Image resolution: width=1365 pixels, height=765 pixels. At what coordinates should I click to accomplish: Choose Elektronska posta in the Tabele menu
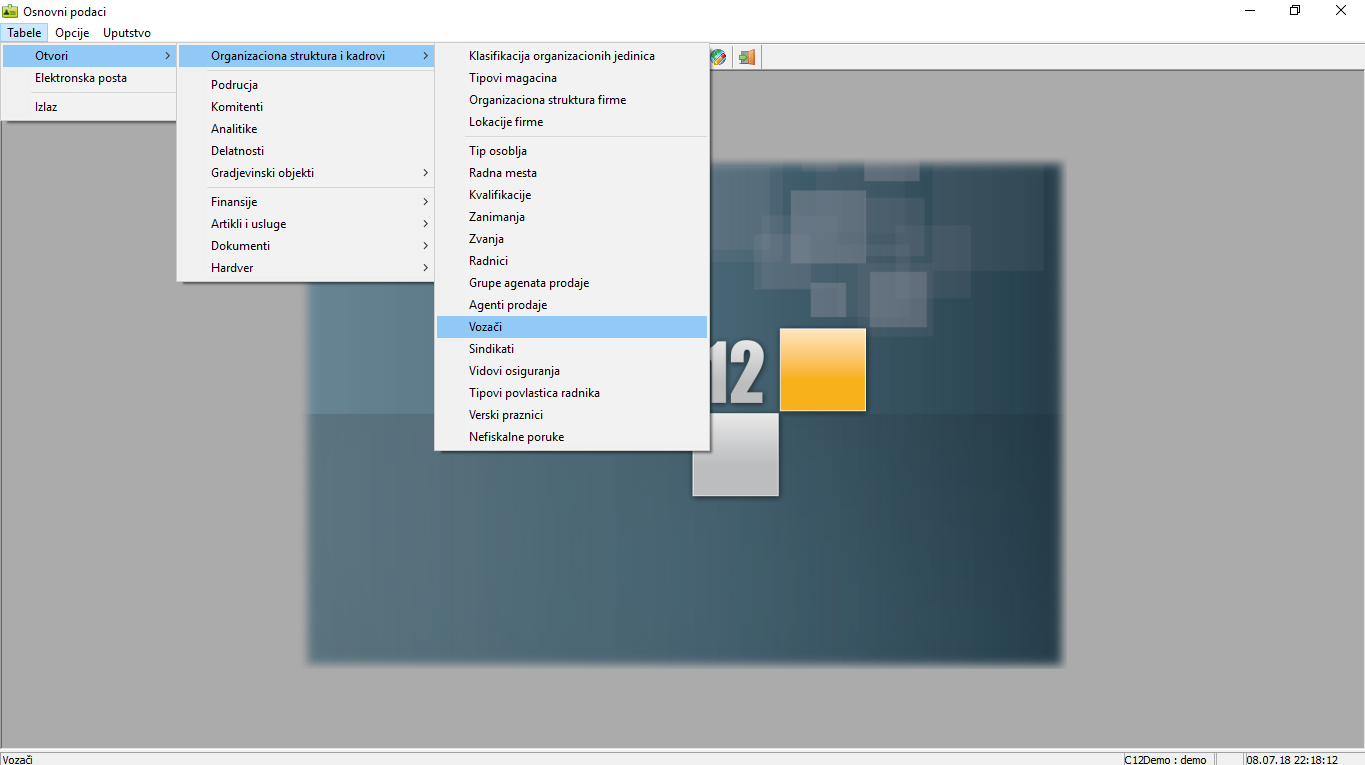pos(81,78)
